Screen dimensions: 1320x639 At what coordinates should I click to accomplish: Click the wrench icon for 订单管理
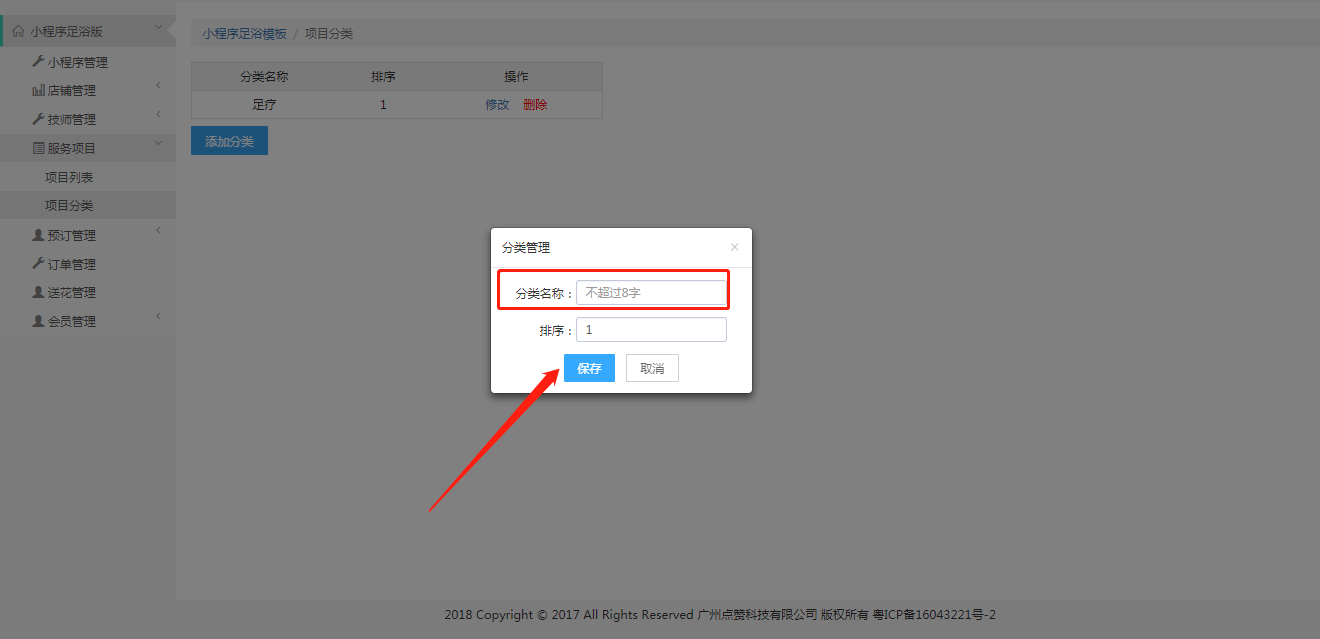click(38, 264)
